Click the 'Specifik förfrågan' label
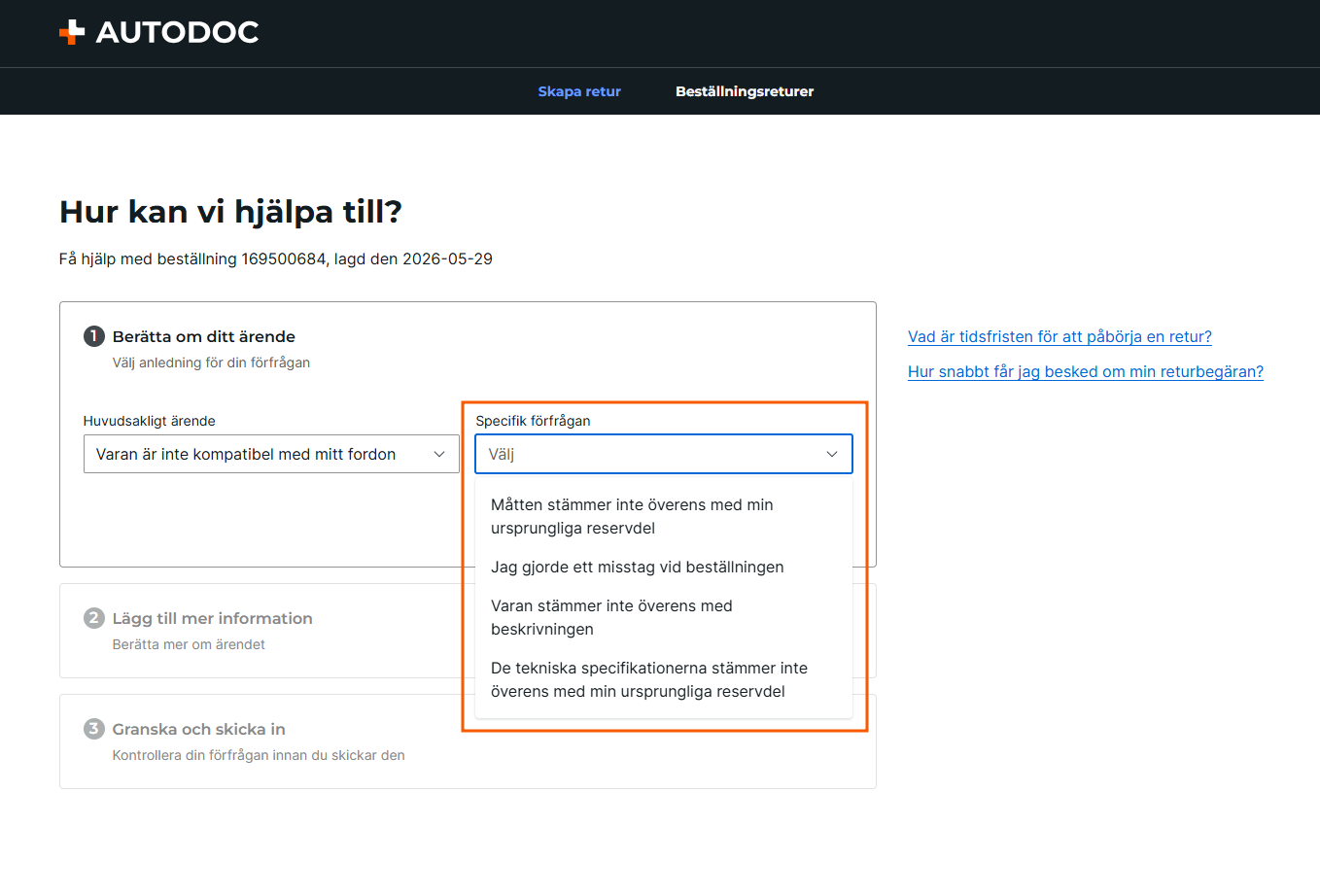1320x896 pixels. click(x=533, y=421)
